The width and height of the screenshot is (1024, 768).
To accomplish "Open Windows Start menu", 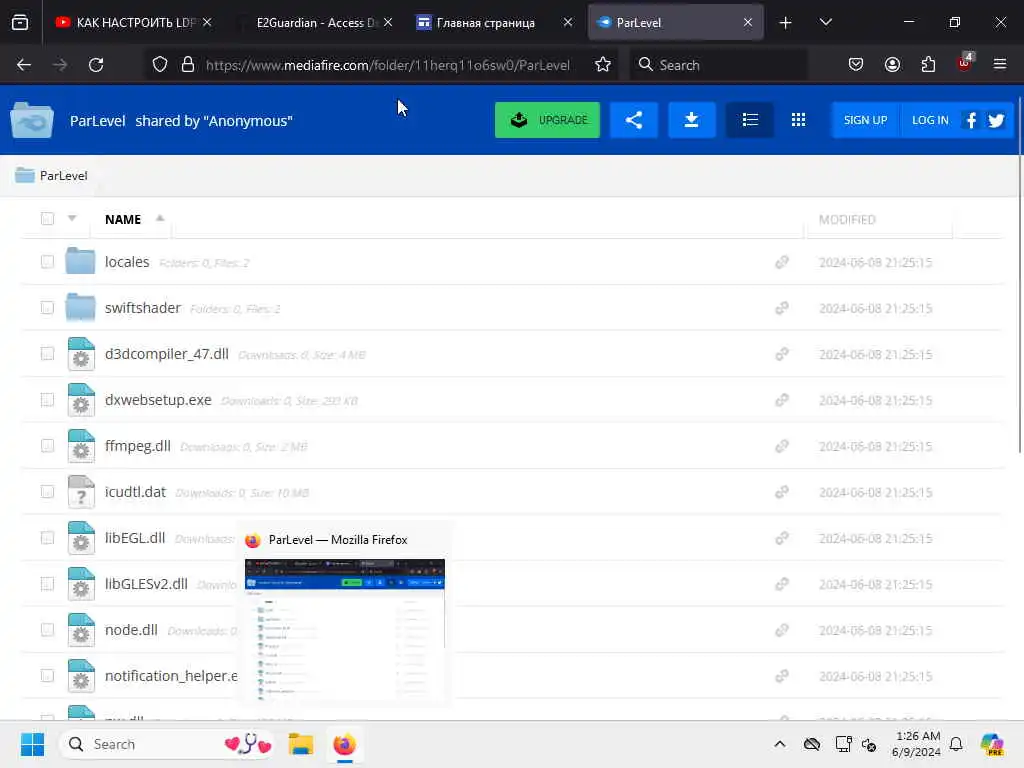I will [32, 744].
